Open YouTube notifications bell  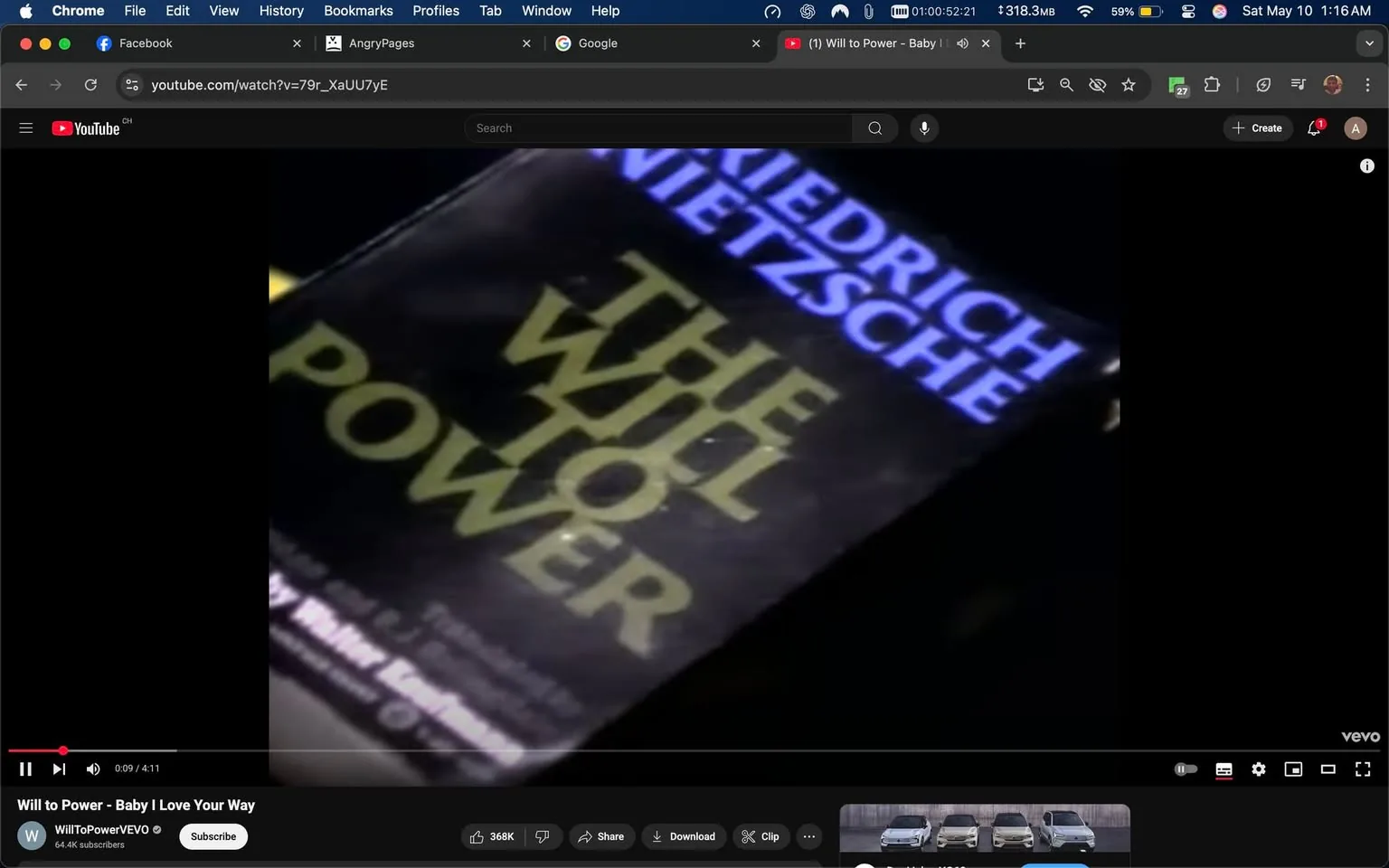(1313, 127)
